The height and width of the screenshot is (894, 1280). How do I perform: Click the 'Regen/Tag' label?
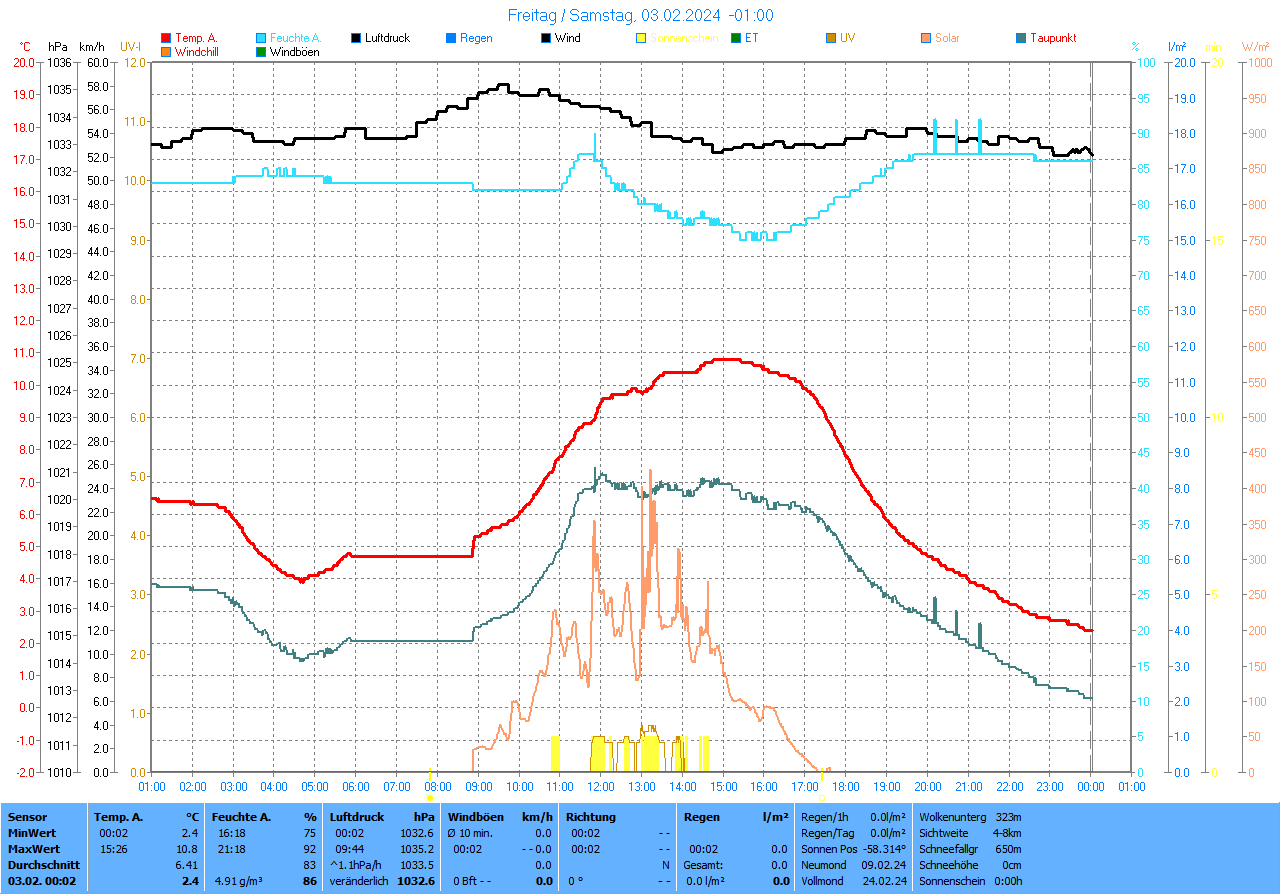827,833
